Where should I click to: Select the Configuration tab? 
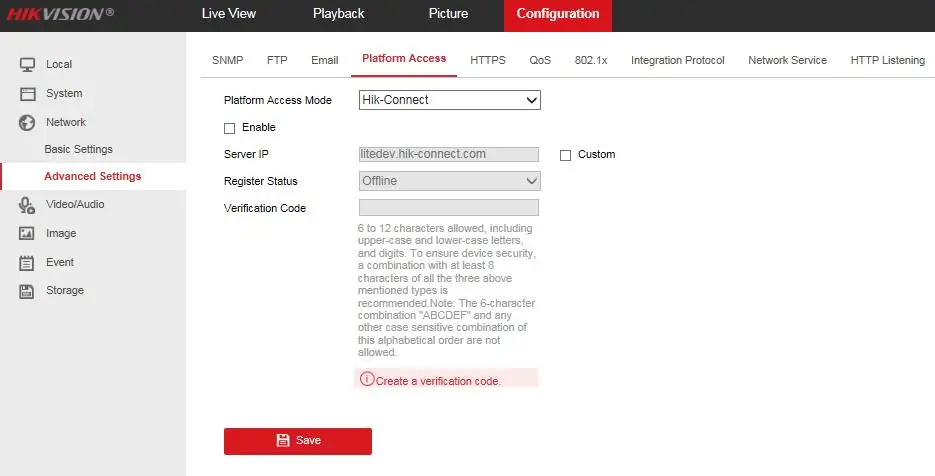point(558,16)
